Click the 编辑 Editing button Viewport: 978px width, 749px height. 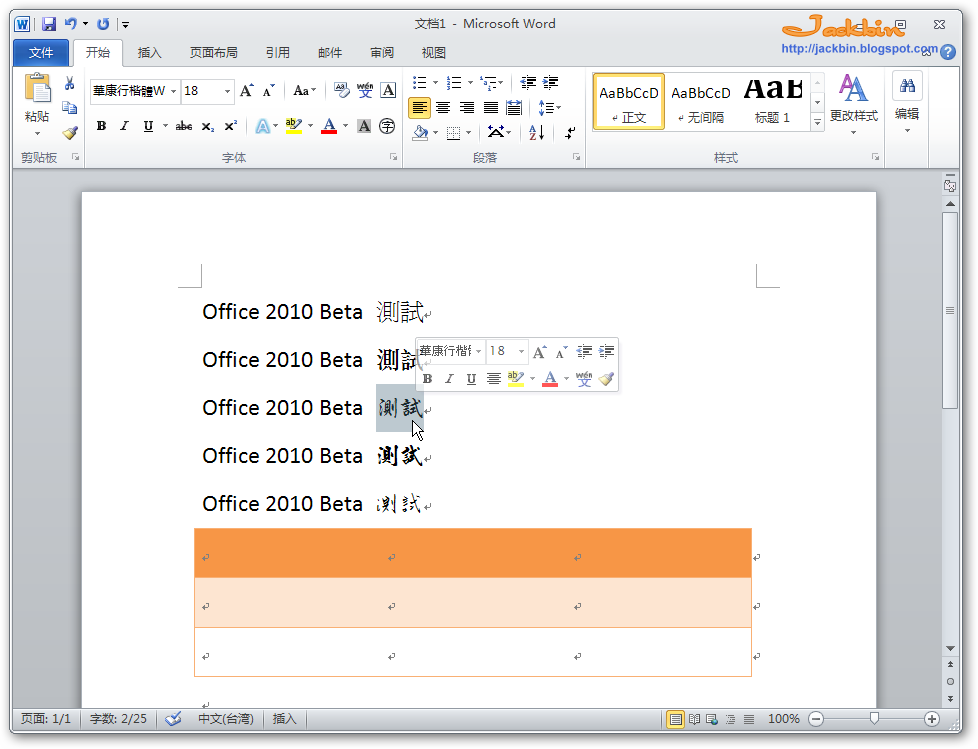(x=907, y=102)
